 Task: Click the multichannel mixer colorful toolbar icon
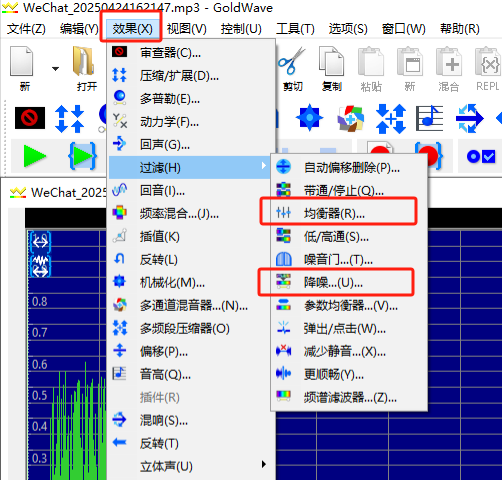[x=350, y=118]
